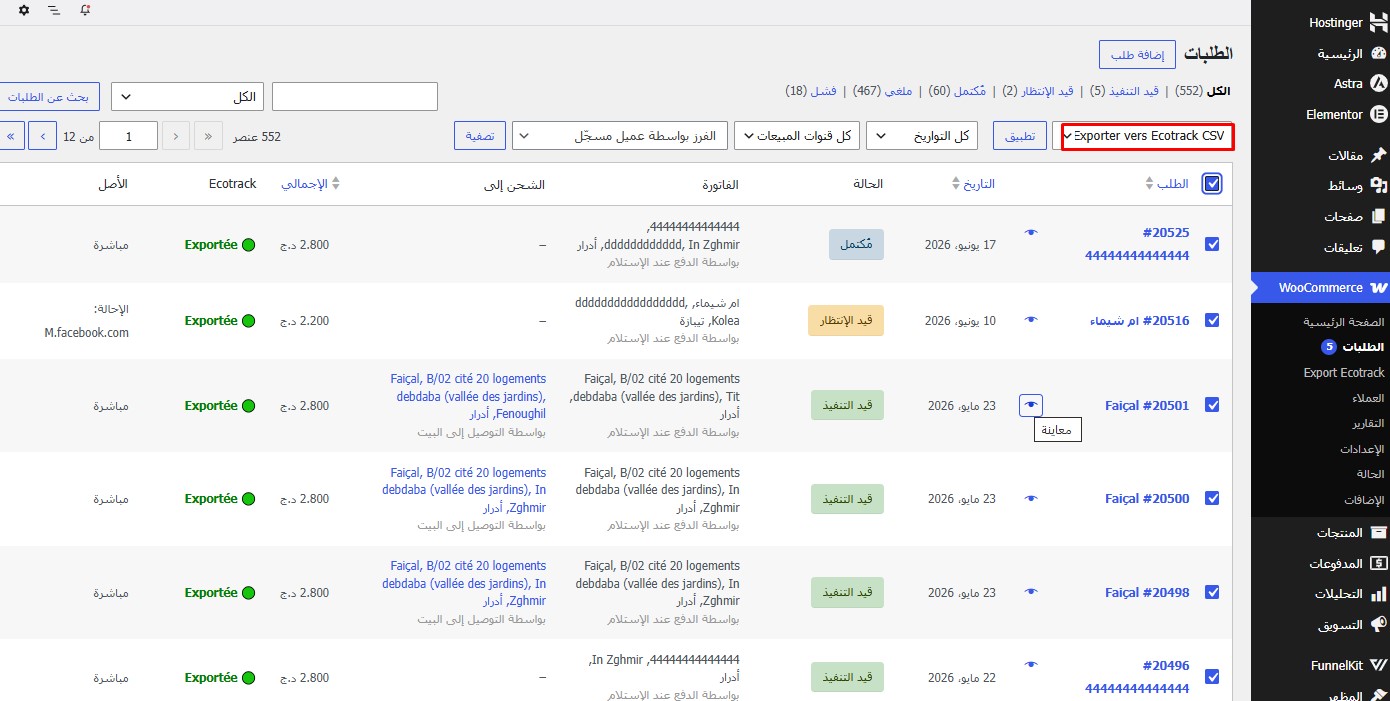
Task: Open Export Ecotrack submenu item
Action: 1344,373
